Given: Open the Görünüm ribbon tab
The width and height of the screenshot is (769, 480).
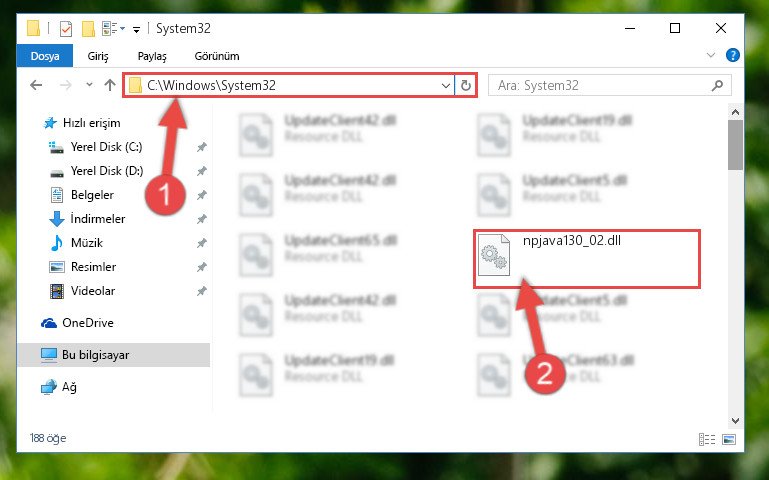Looking at the screenshot, I should pos(217,56).
